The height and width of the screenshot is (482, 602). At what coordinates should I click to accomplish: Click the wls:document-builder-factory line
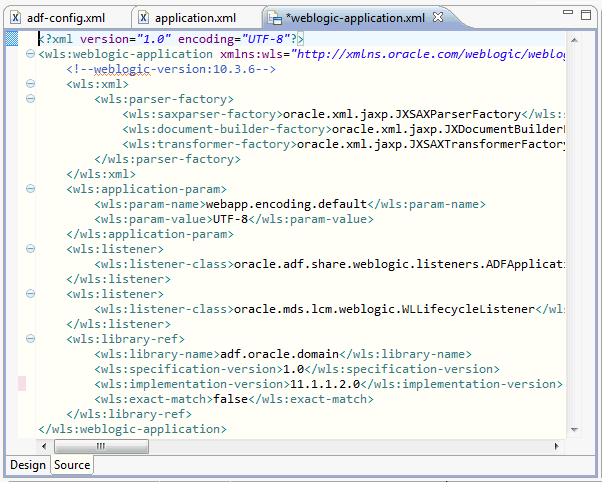344,129
